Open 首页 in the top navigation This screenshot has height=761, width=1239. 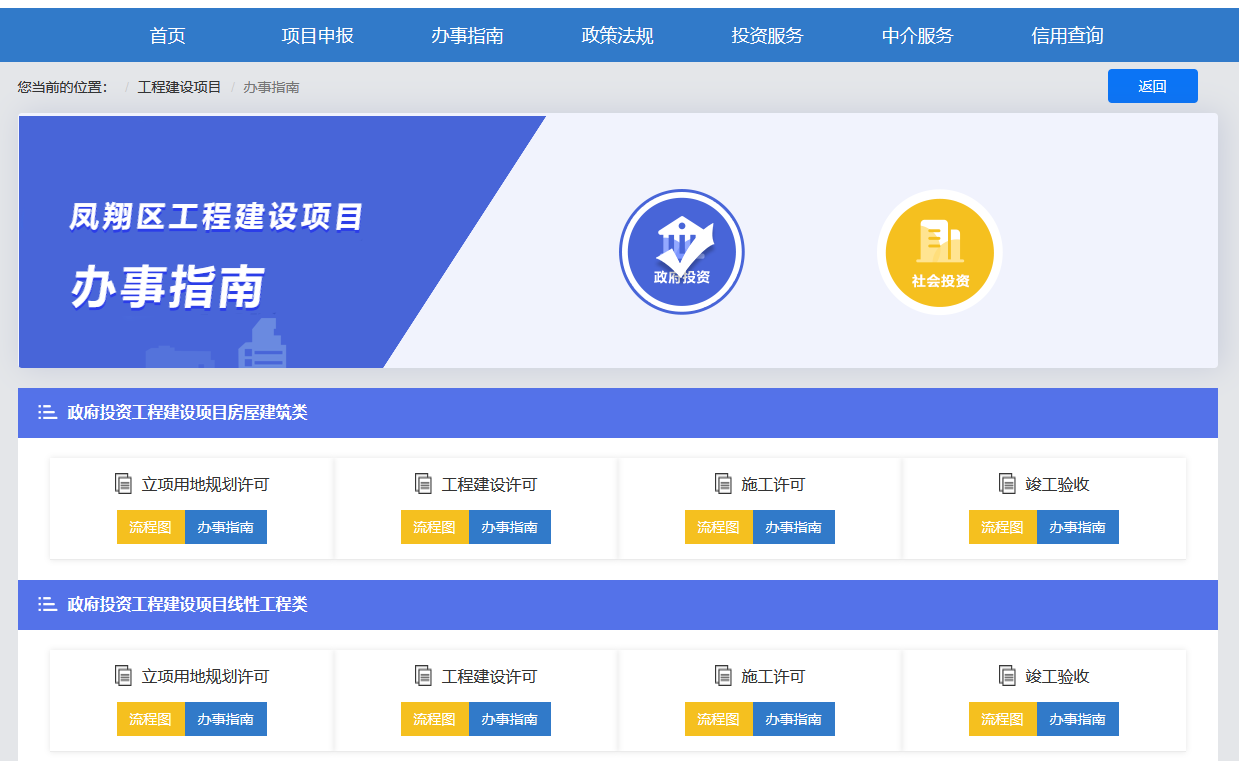click(x=168, y=36)
